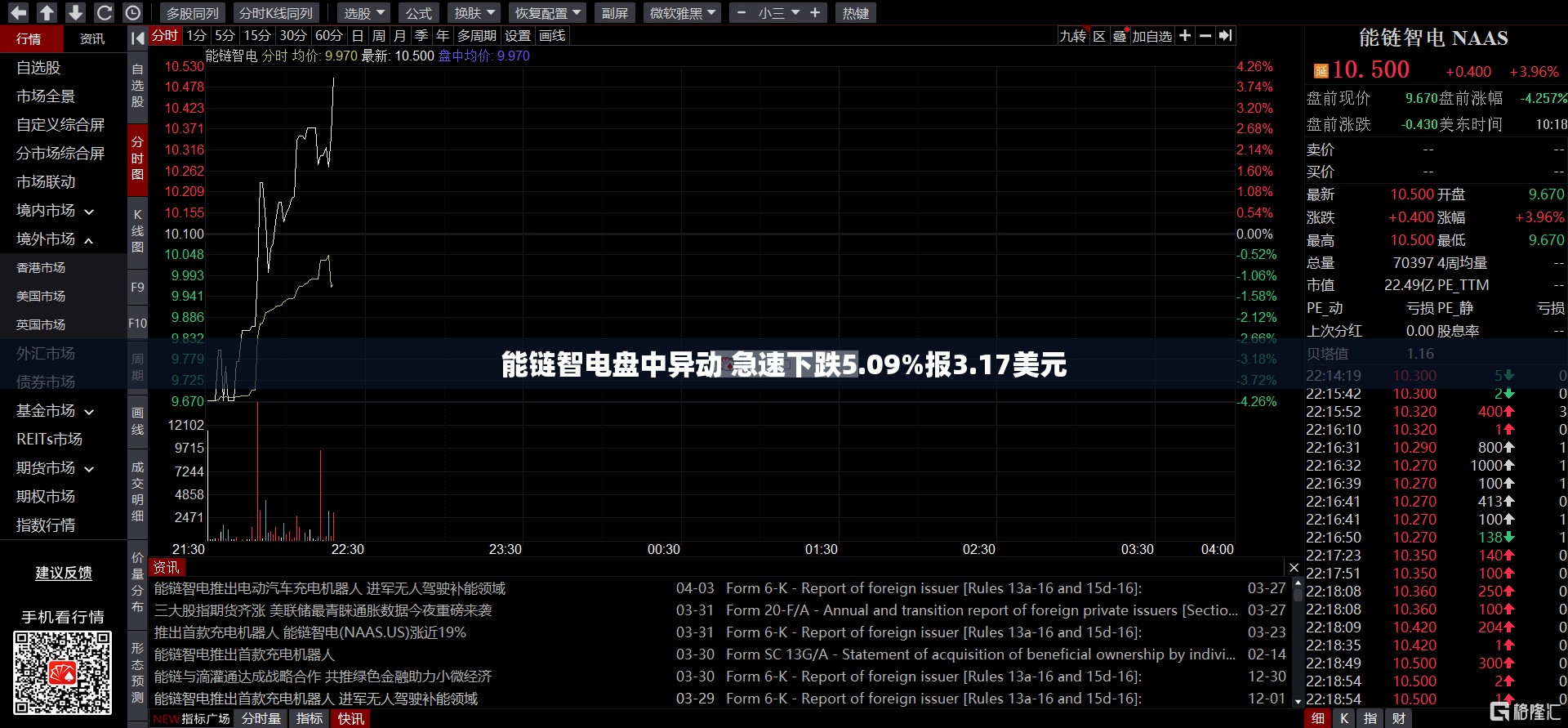Open the 快讯 bottom tab
Image resolution: width=1568 pixels, height=728 pixels.
coord(350,718)
